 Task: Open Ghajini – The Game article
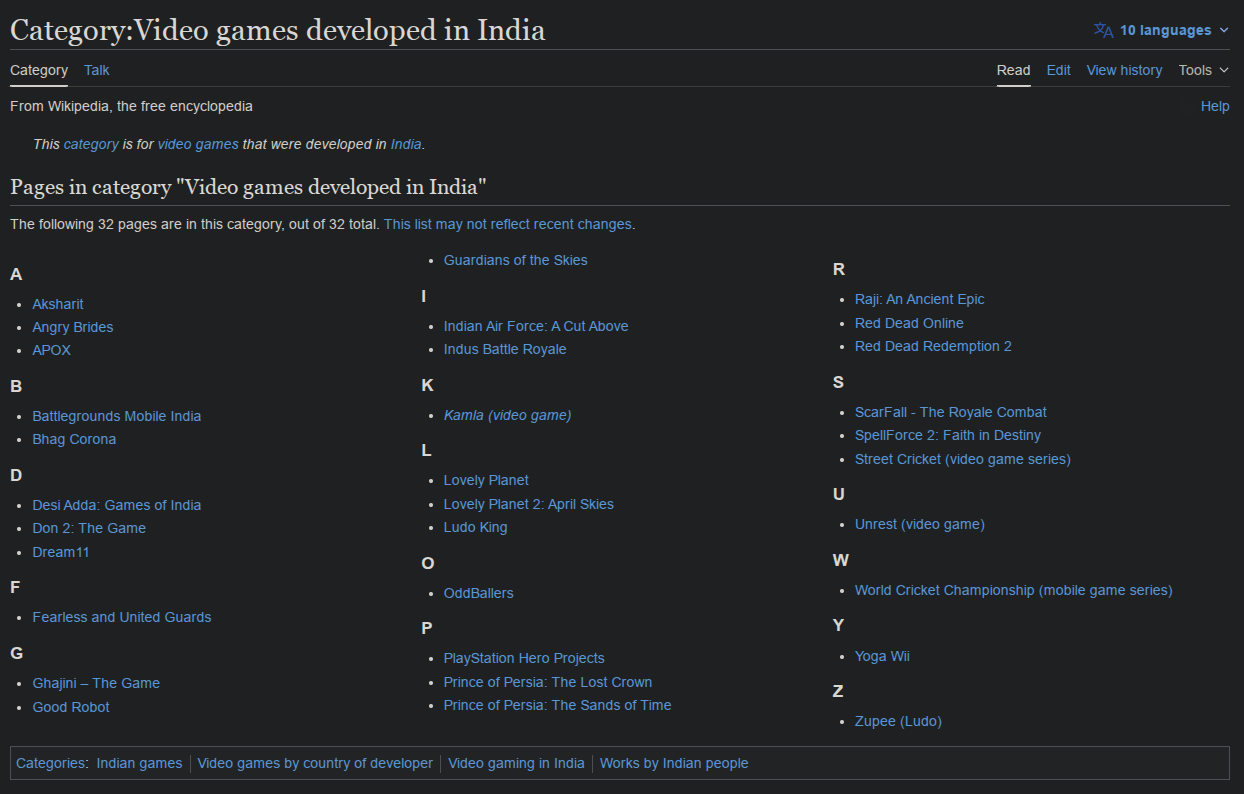96,683
